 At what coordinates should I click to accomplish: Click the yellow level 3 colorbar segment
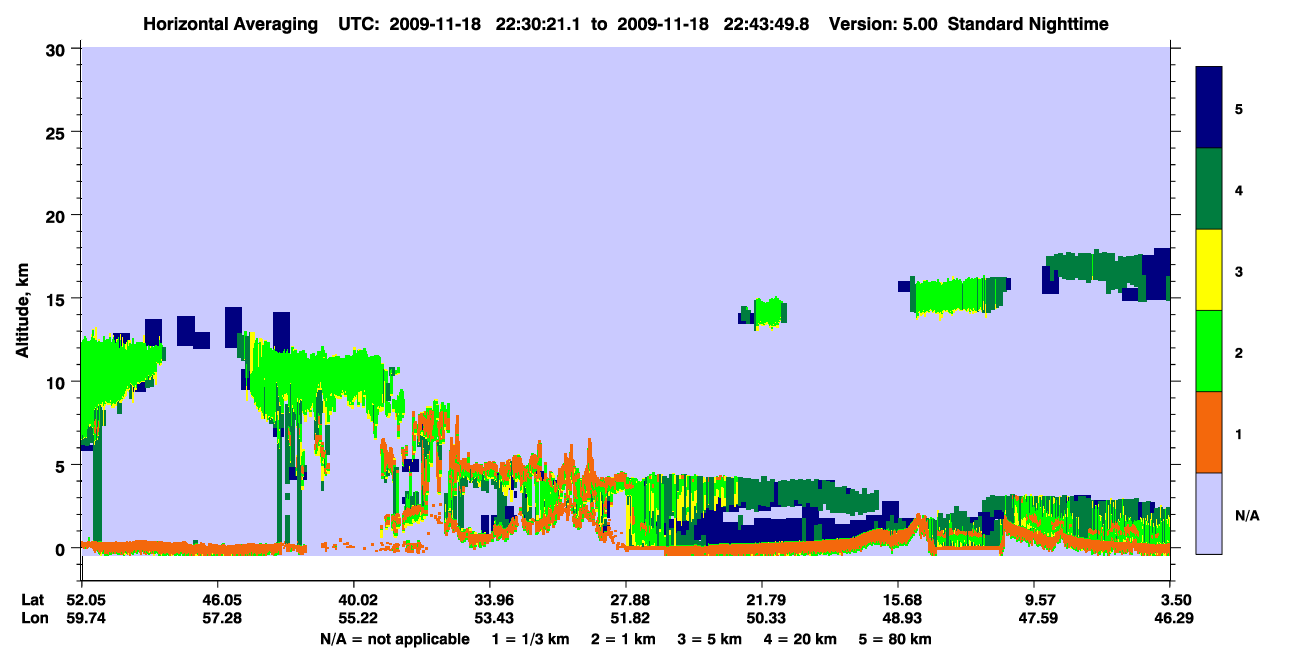tap(1209, 270)
